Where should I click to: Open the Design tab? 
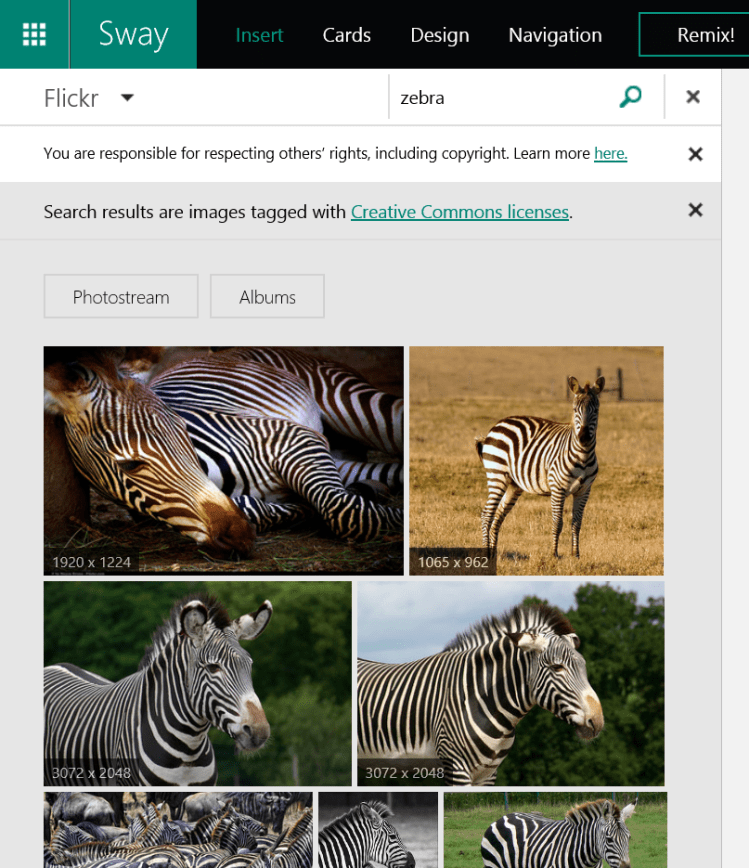[x=440, y=35]
